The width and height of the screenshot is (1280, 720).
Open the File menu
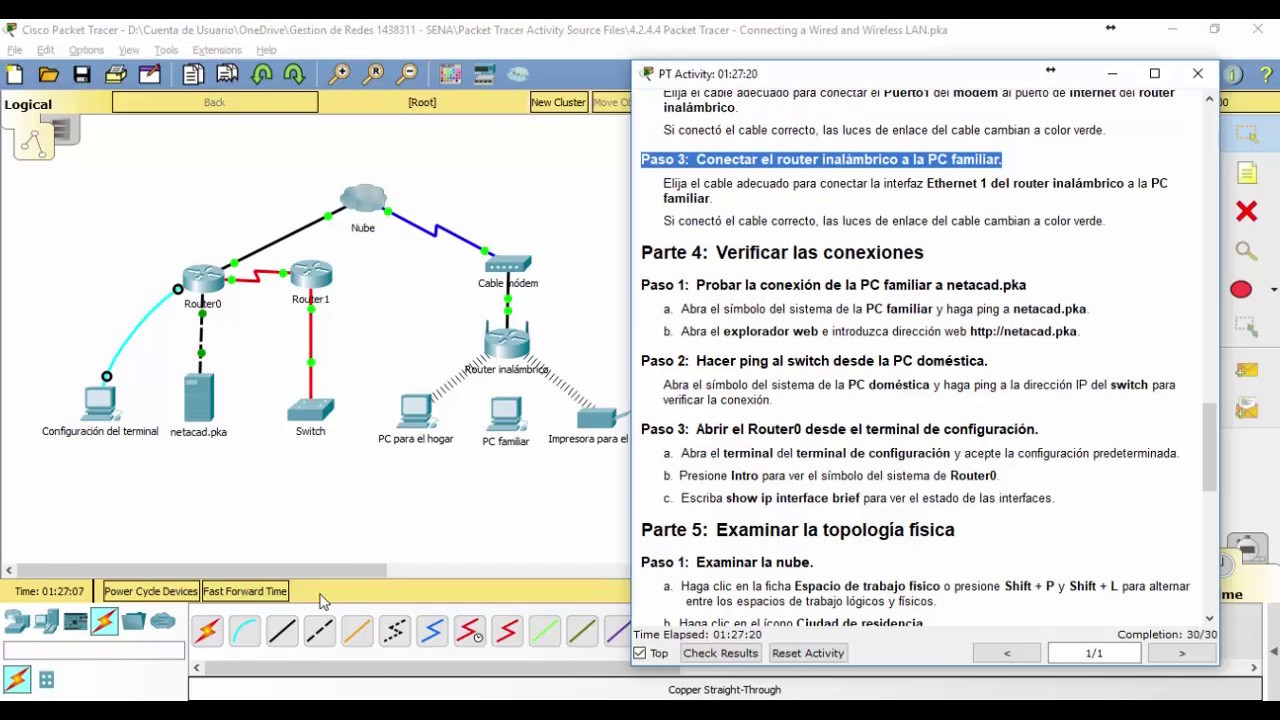(14, 50)
